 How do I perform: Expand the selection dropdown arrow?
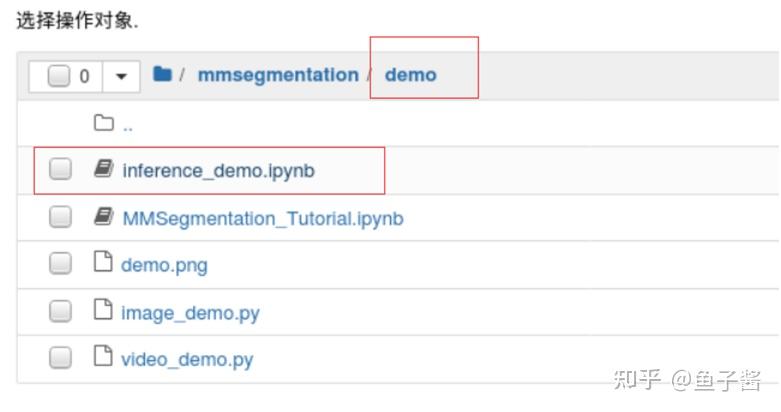click(121, 75)
